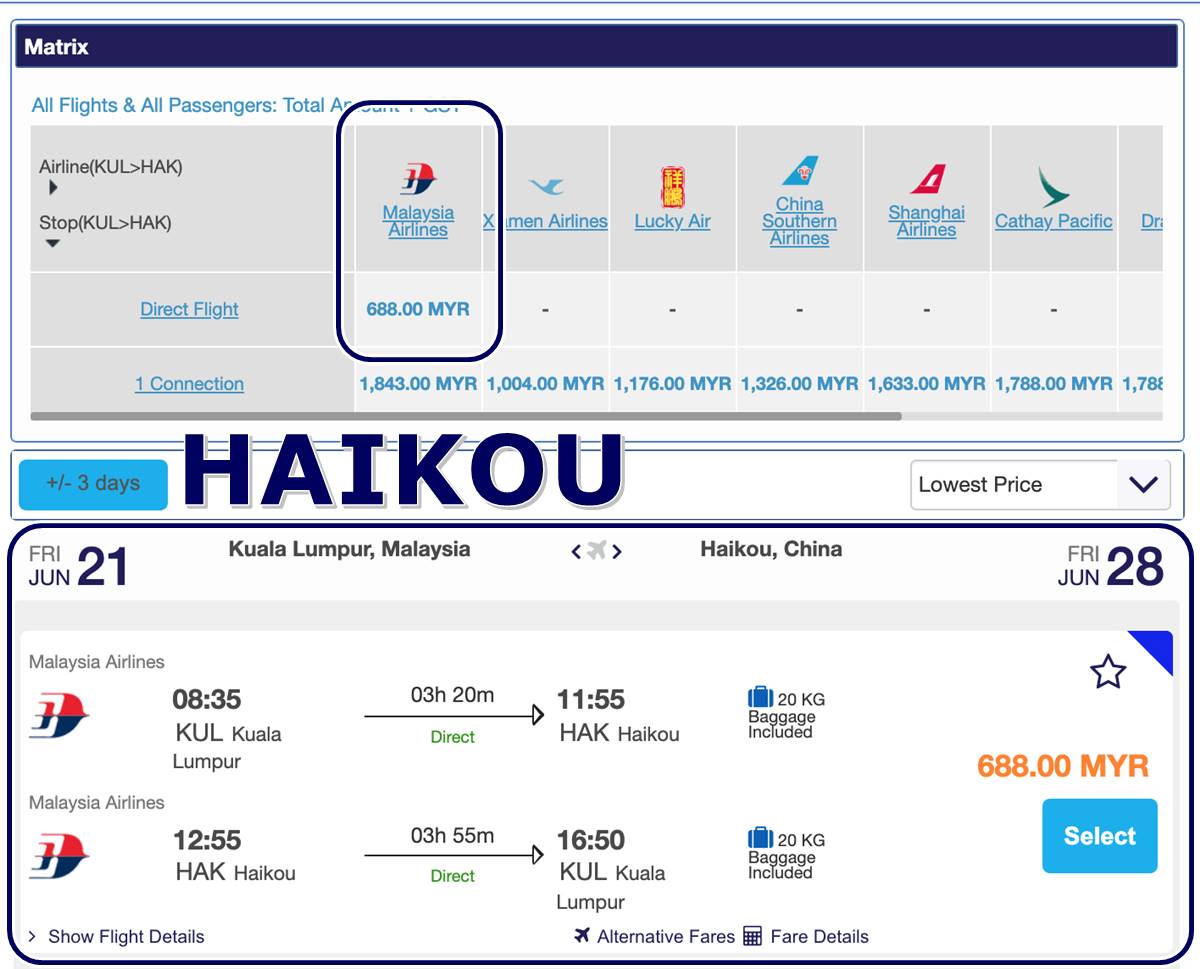Click the 1,843.00 MYR connection fare
The image size is (1200, 969).
pos(418,384)
